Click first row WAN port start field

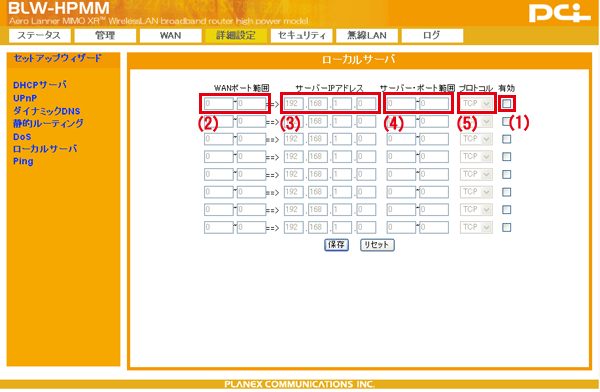[219, 103]
